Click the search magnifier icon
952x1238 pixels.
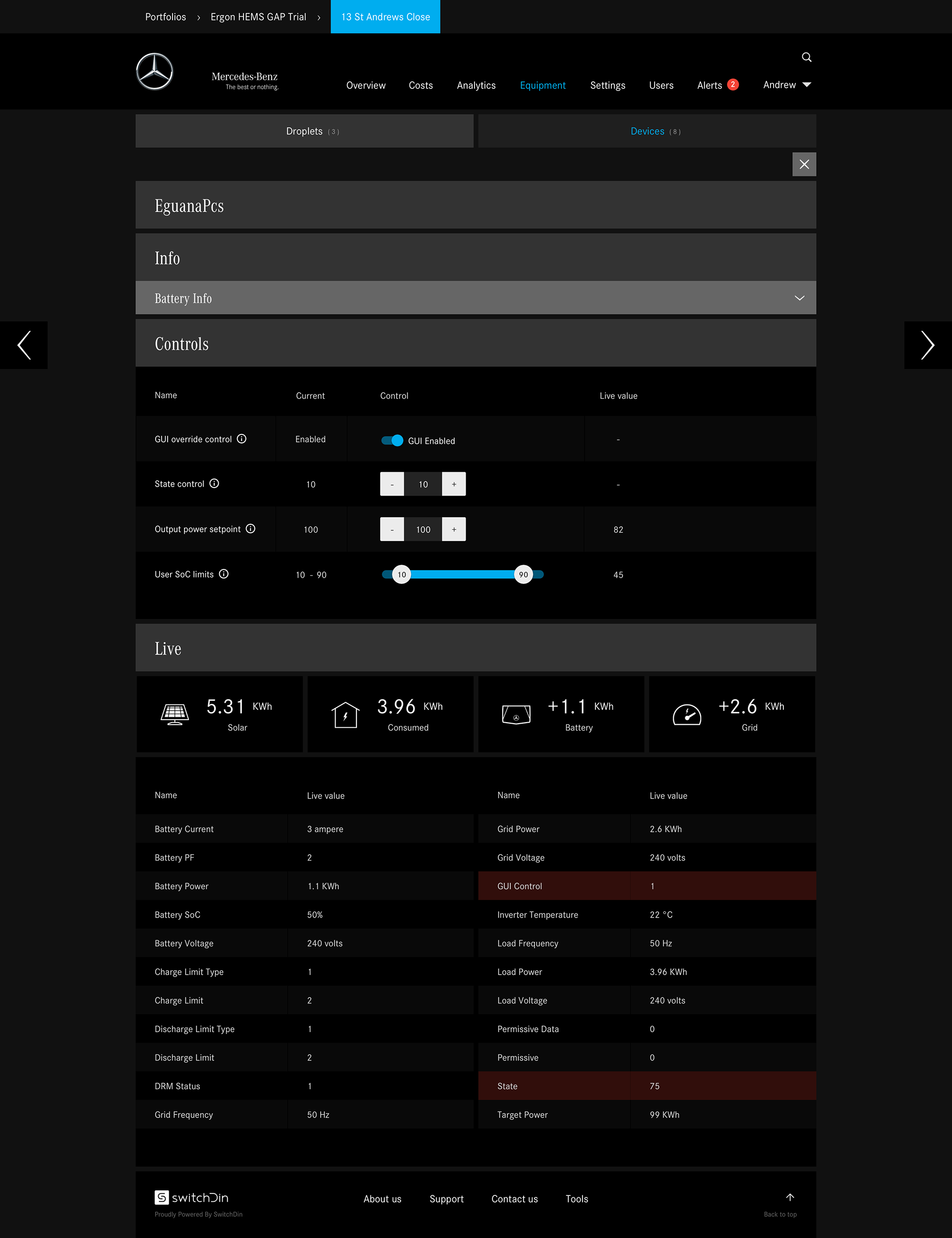(x=806, y=57)
